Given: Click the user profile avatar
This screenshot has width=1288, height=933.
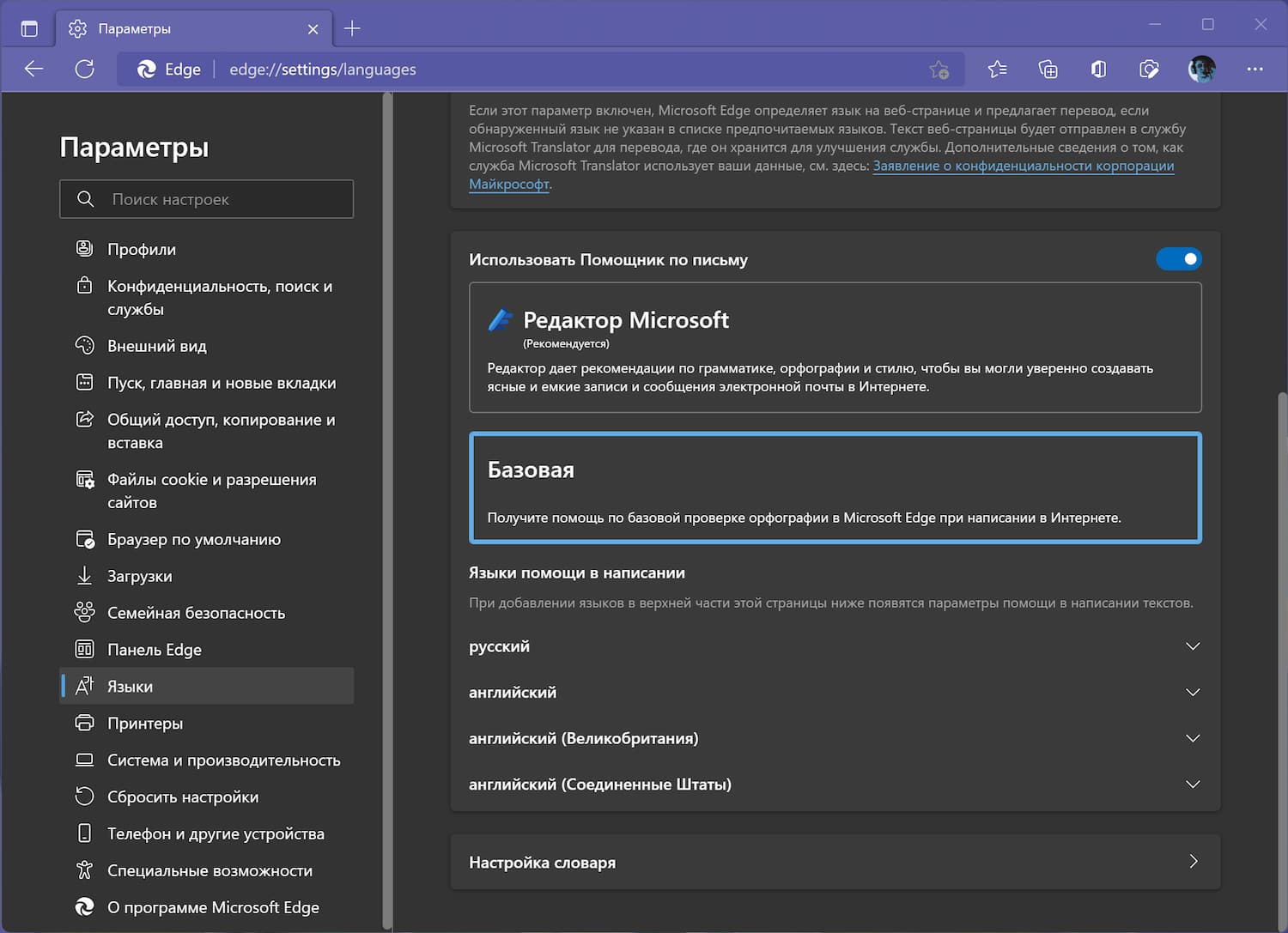Looking at the screenshot, I should [x=1201, y=70].
